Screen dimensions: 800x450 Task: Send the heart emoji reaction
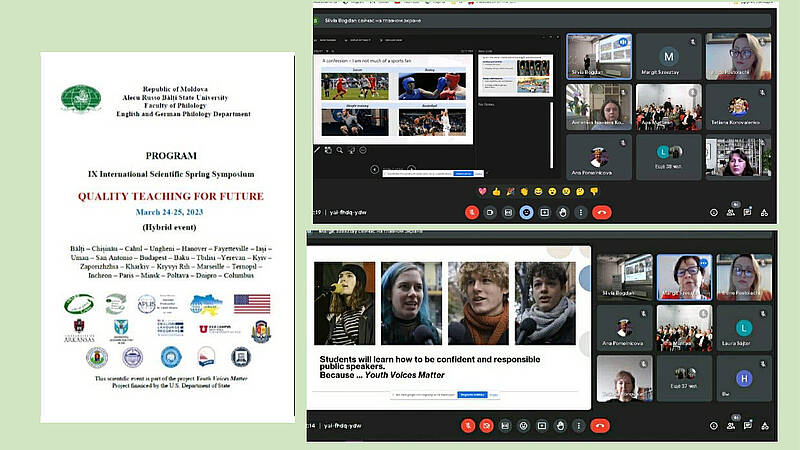pyautogui.click(x=482, y=191)
